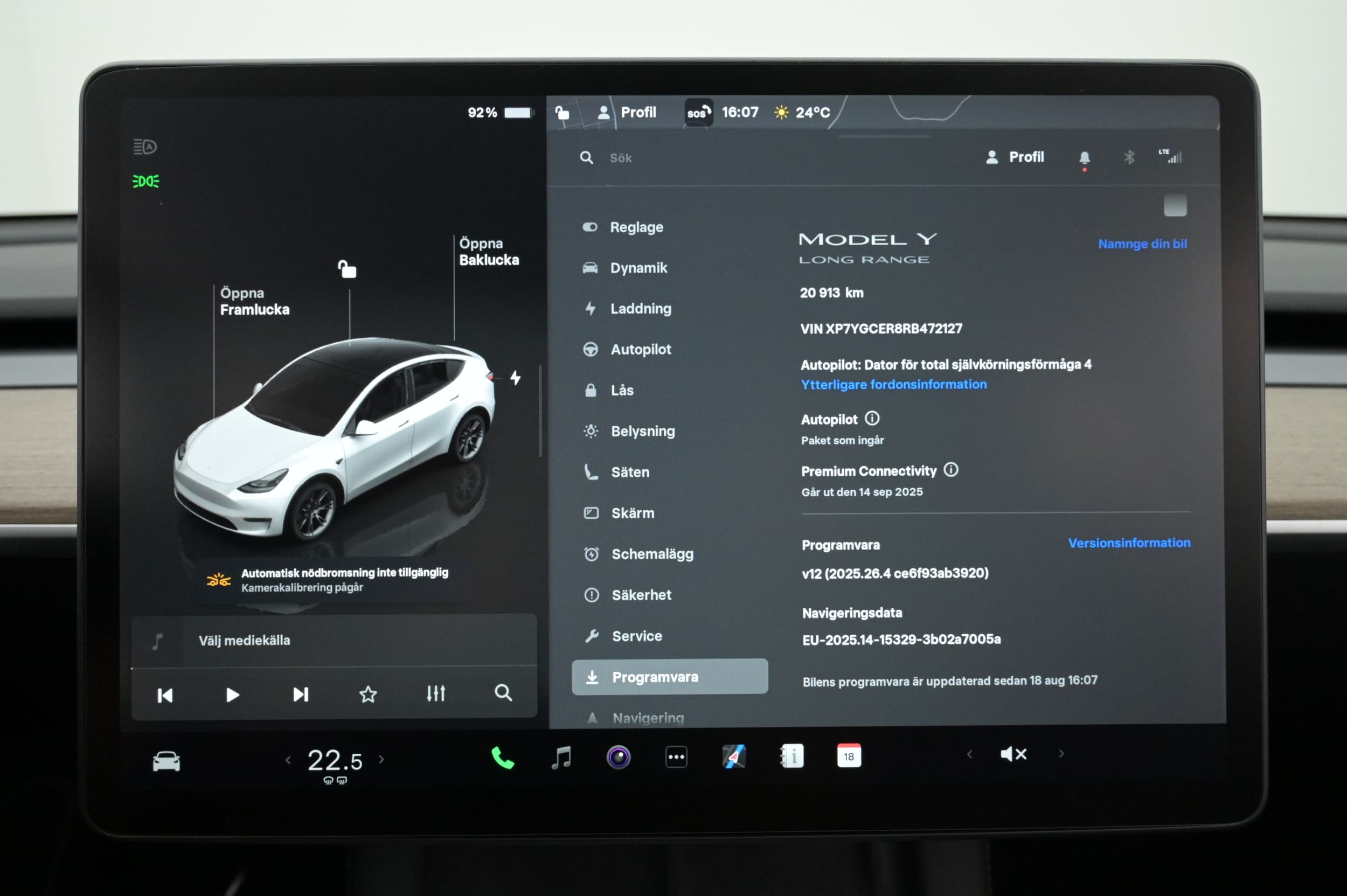This screenshot has width=1347, height=896.
Task: Tap the 92% battery indicator
Action: pyautogui.click(x=499, y=113)
